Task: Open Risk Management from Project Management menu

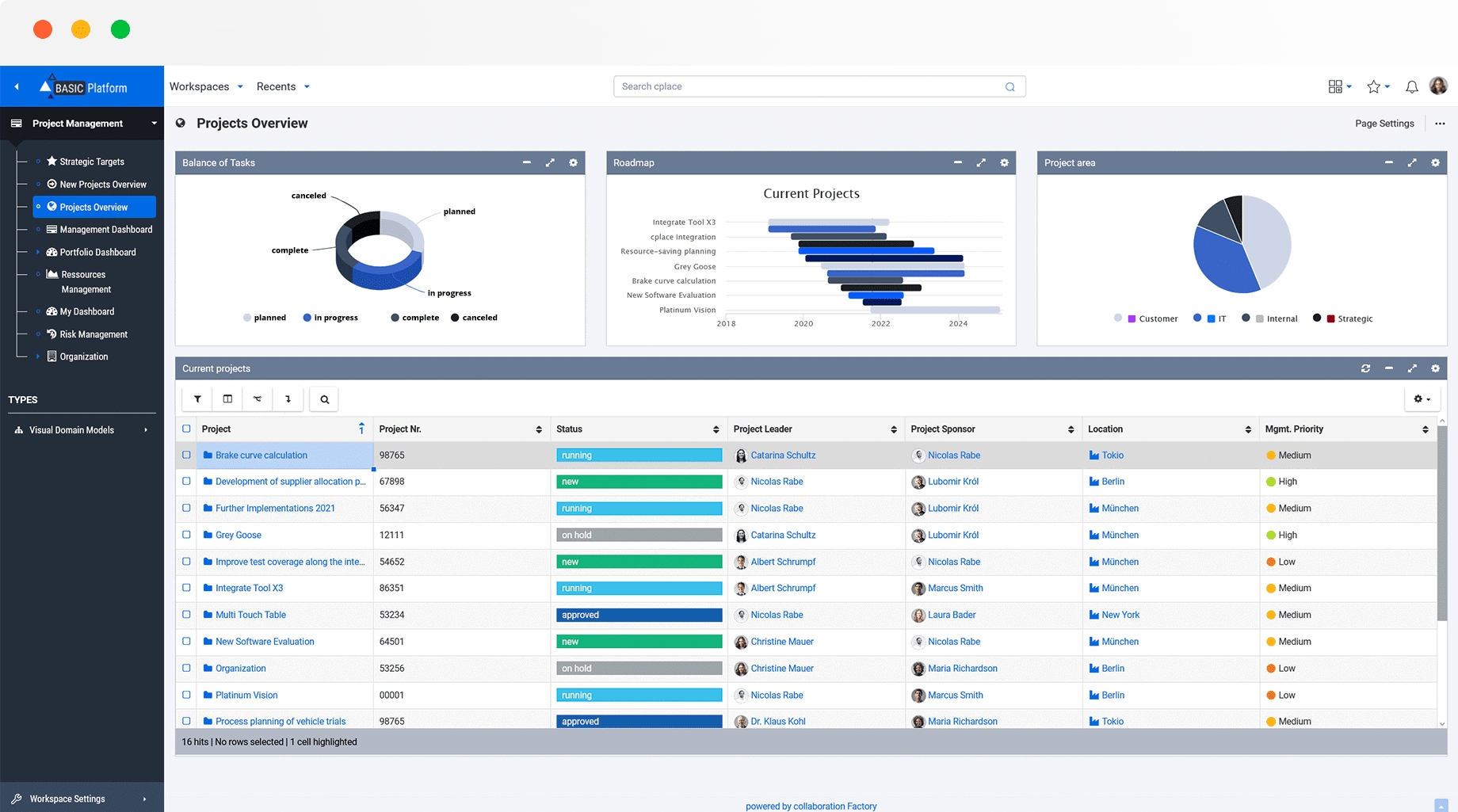Action: 94,334
